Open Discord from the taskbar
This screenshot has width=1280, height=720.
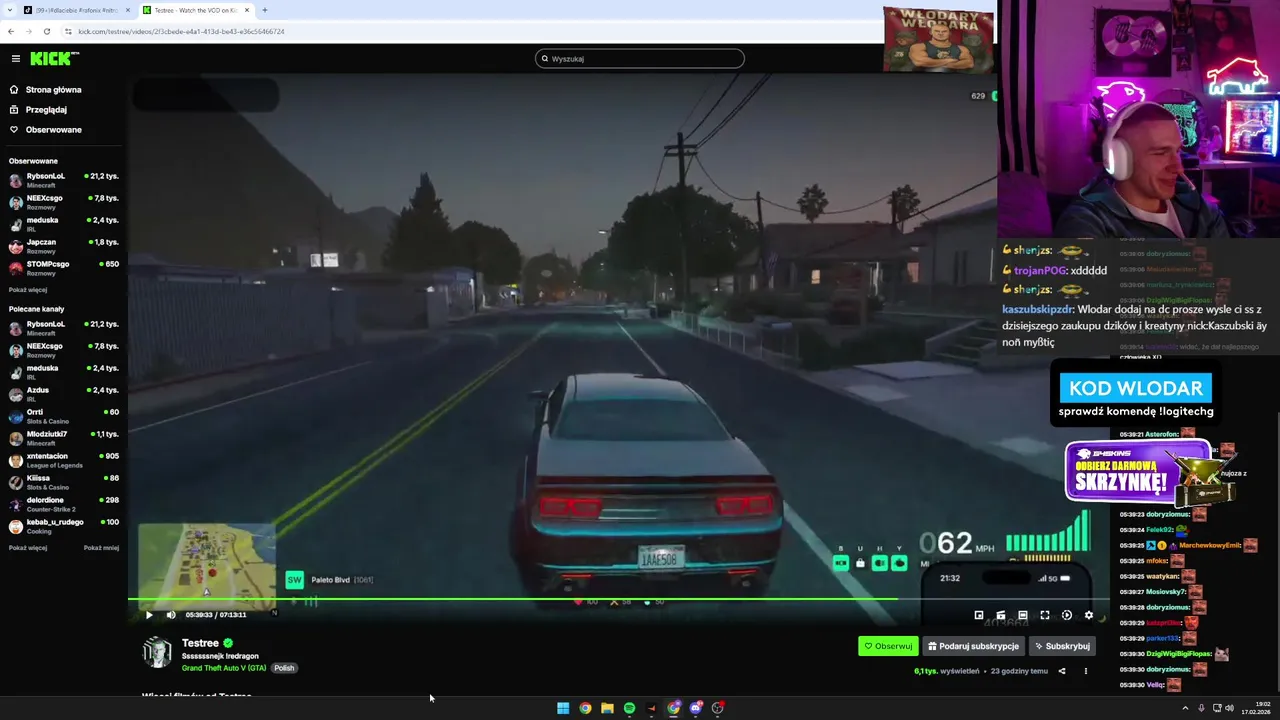pos(696,708)
